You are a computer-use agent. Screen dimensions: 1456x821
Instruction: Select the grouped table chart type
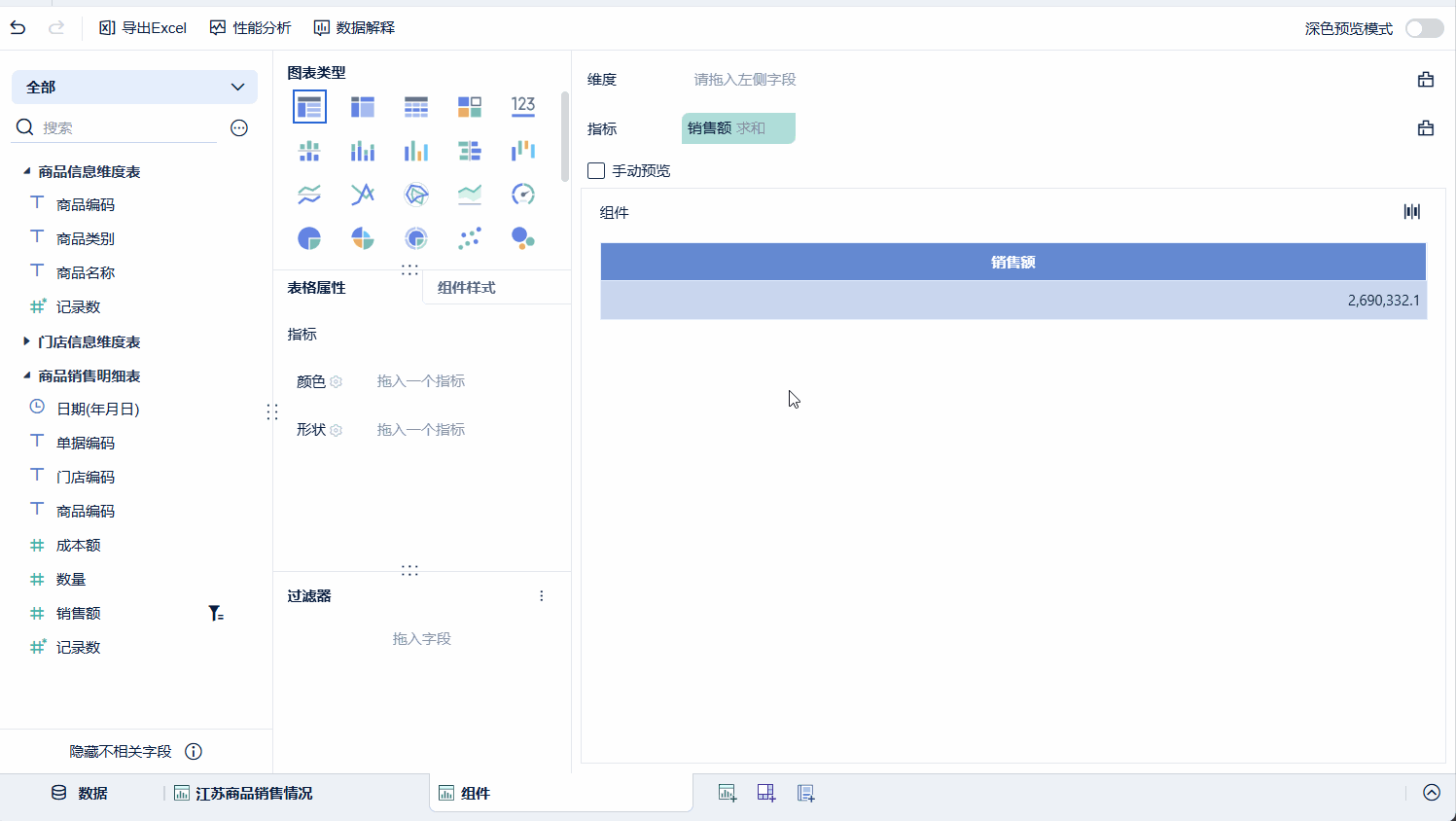[309, 107]
